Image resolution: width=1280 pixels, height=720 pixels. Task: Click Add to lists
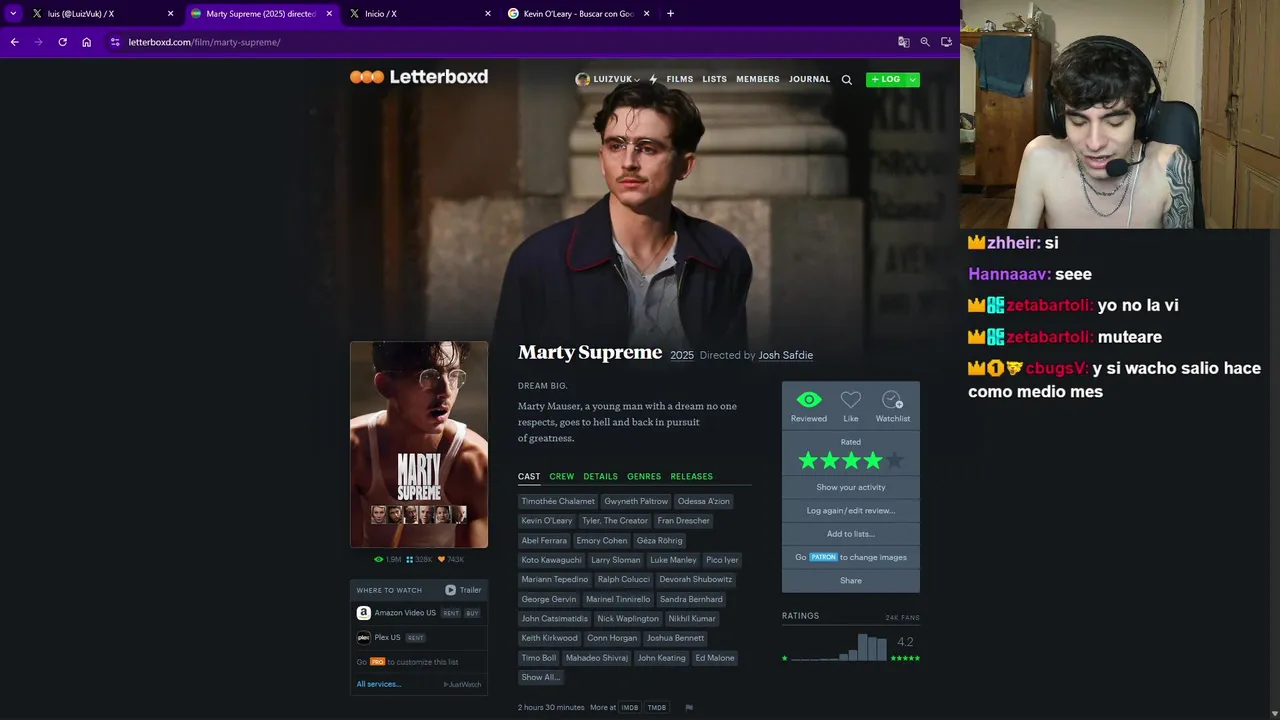click(851, 534)
